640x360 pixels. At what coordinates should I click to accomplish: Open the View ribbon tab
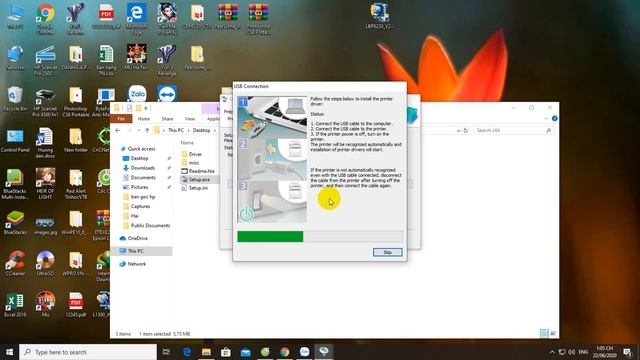(x=190, y=119)
